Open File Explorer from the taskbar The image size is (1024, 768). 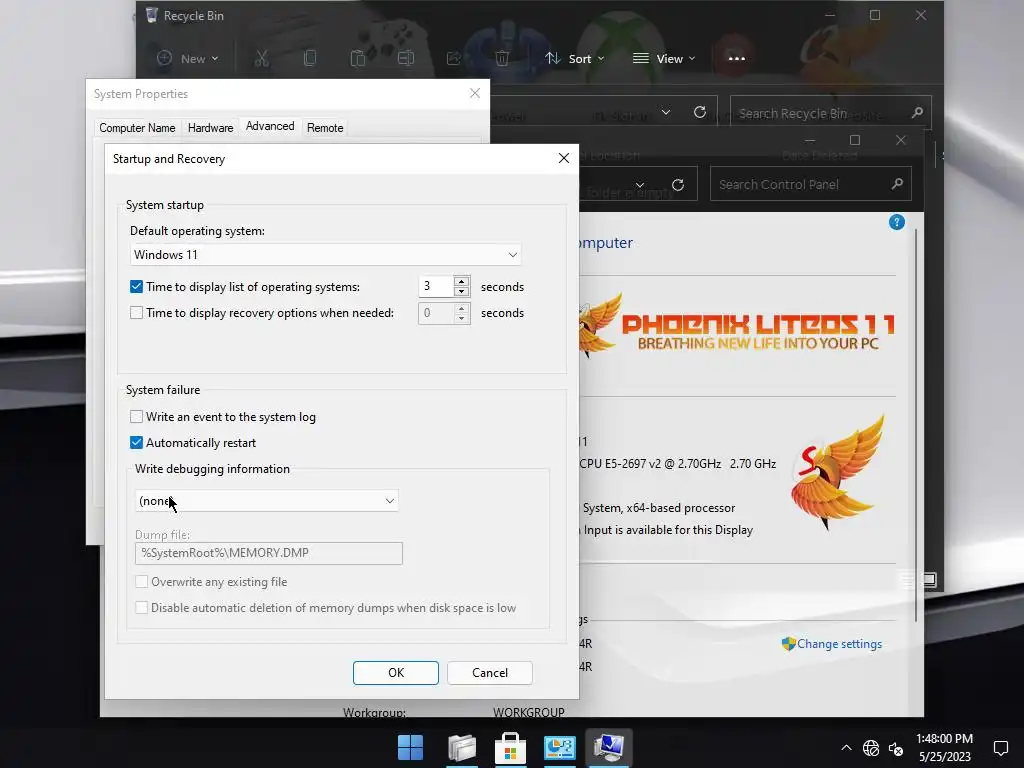tap(462, 748)
